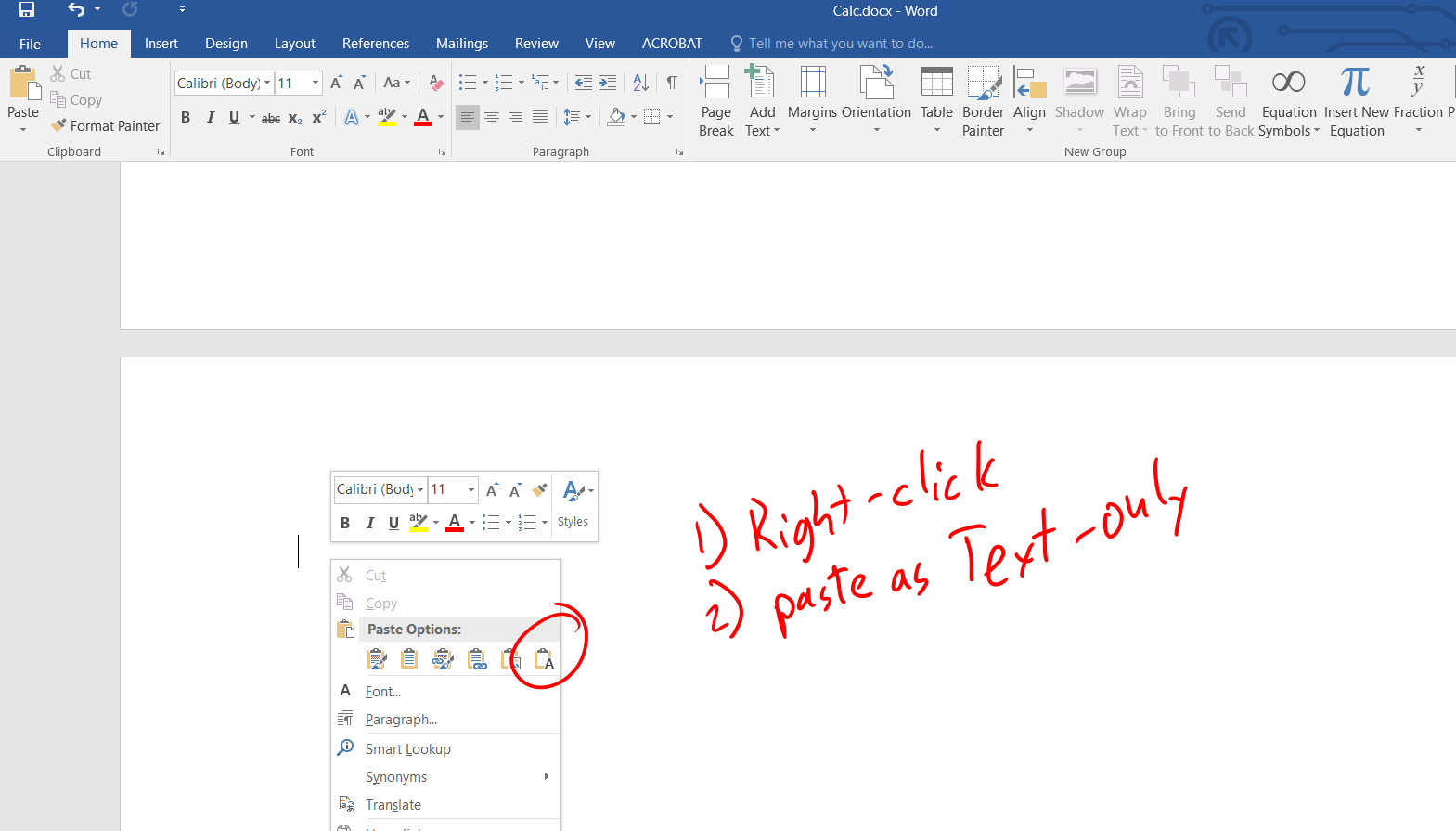Toggle Center alignment
This screenshot has height=831, width=1456.
coord(492,117)
